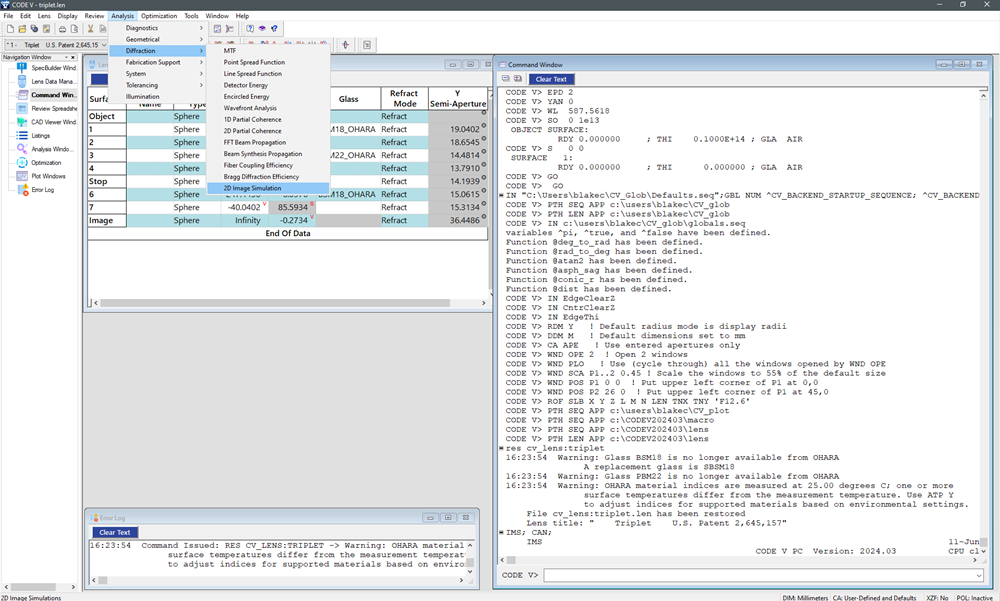
Task: Select the Y Semi-Aperture value 19.0402
Action: [456, 129]
